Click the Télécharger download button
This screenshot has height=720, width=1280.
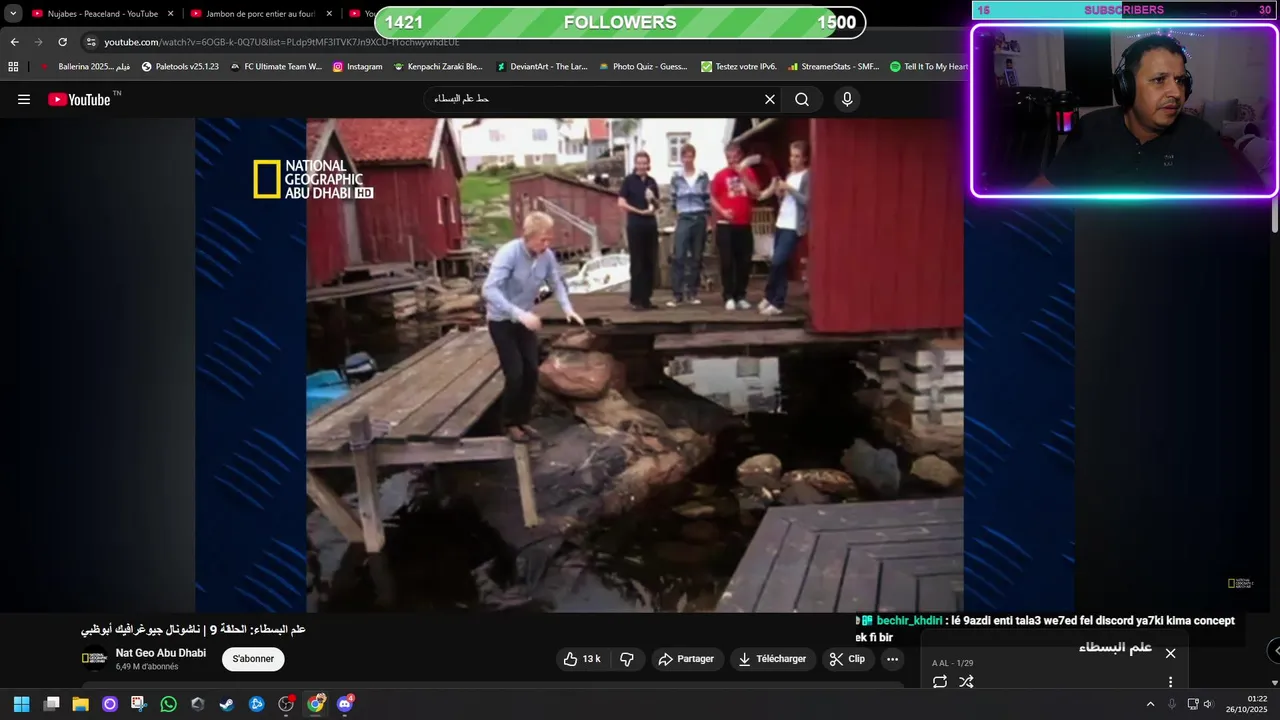click(772, 659)
